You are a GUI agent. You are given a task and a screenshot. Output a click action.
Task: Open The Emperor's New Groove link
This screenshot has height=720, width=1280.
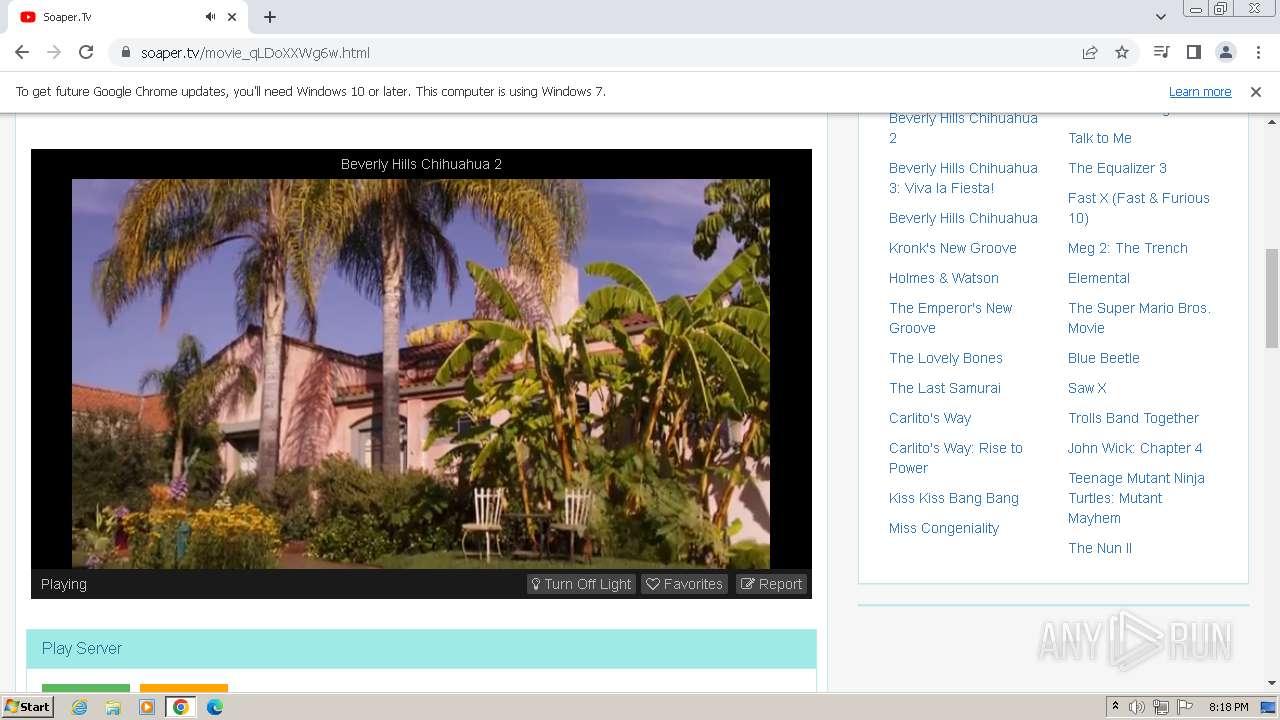950,318
